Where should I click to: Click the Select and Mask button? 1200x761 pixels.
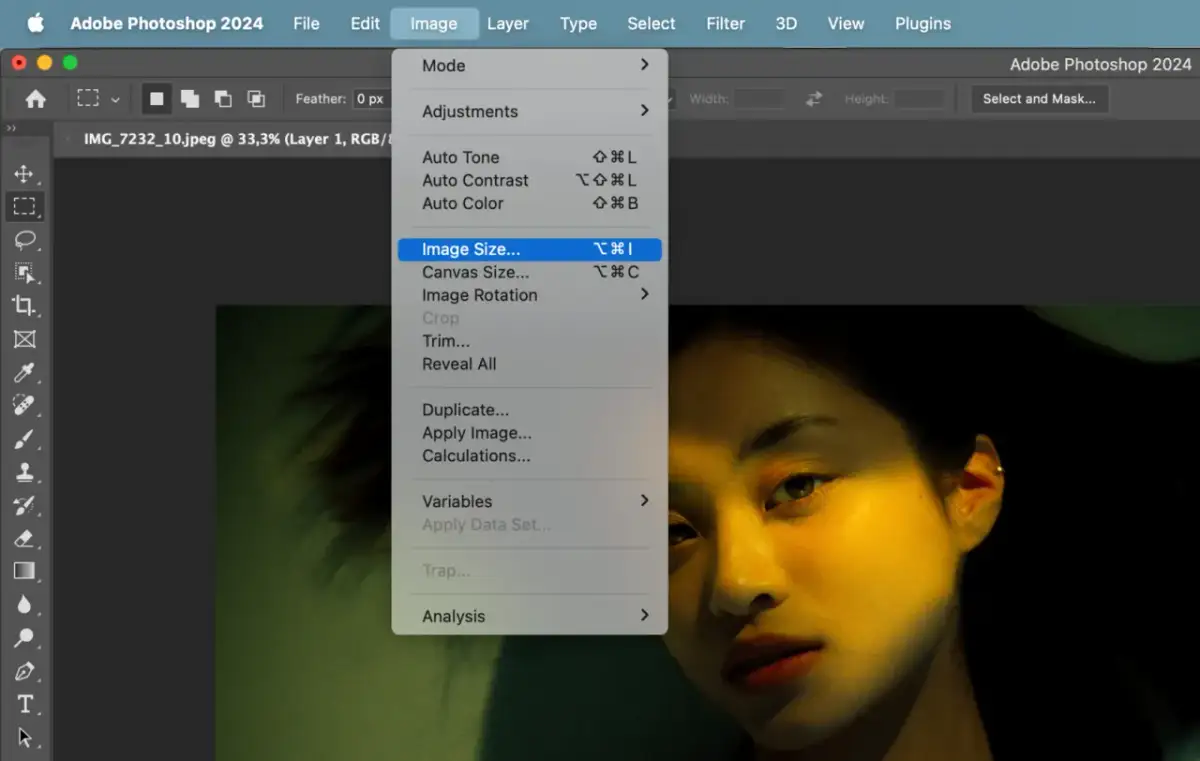(1039, 99)
